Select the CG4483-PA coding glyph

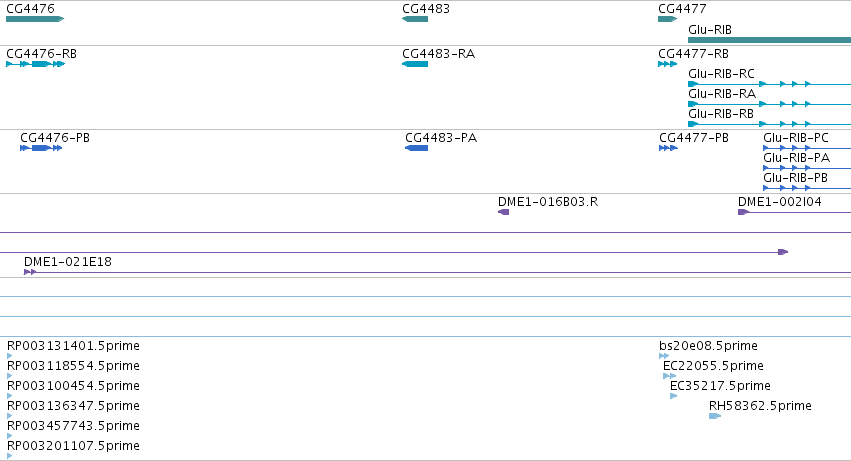tap(417, 148)
